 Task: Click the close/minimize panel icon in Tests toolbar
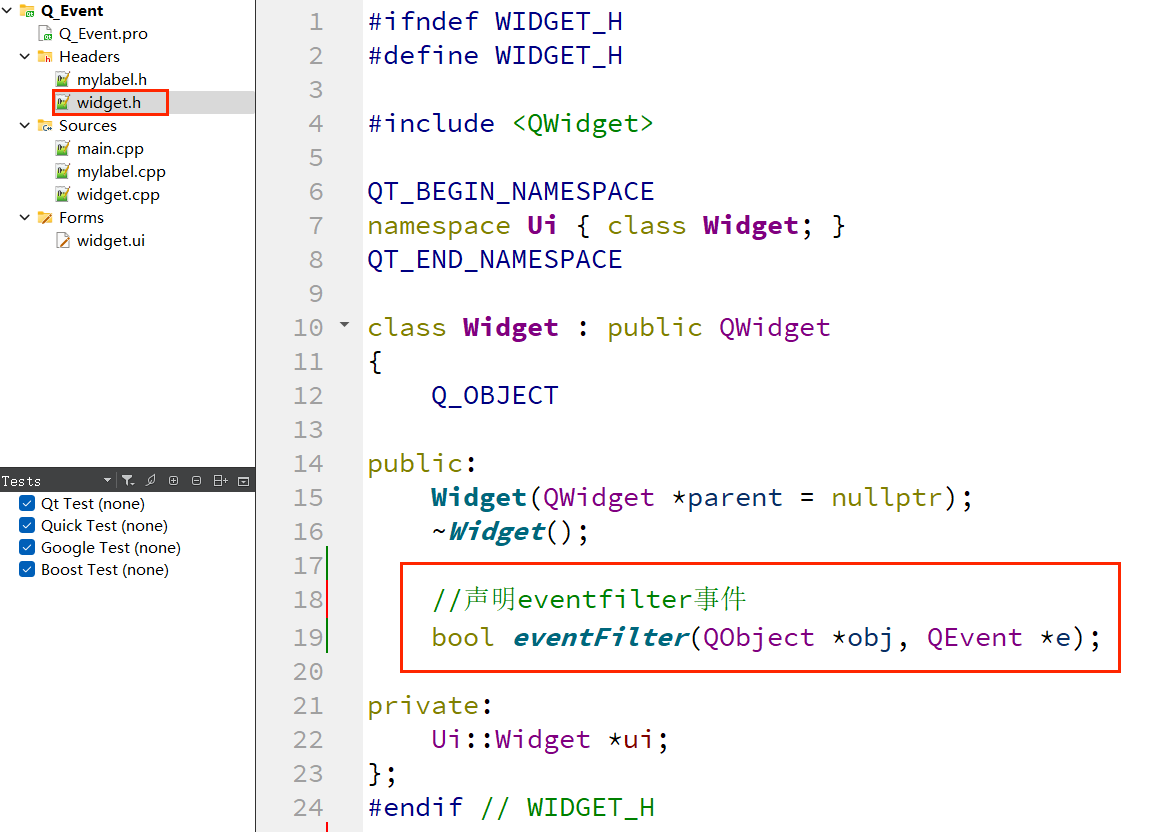(243, 481)
